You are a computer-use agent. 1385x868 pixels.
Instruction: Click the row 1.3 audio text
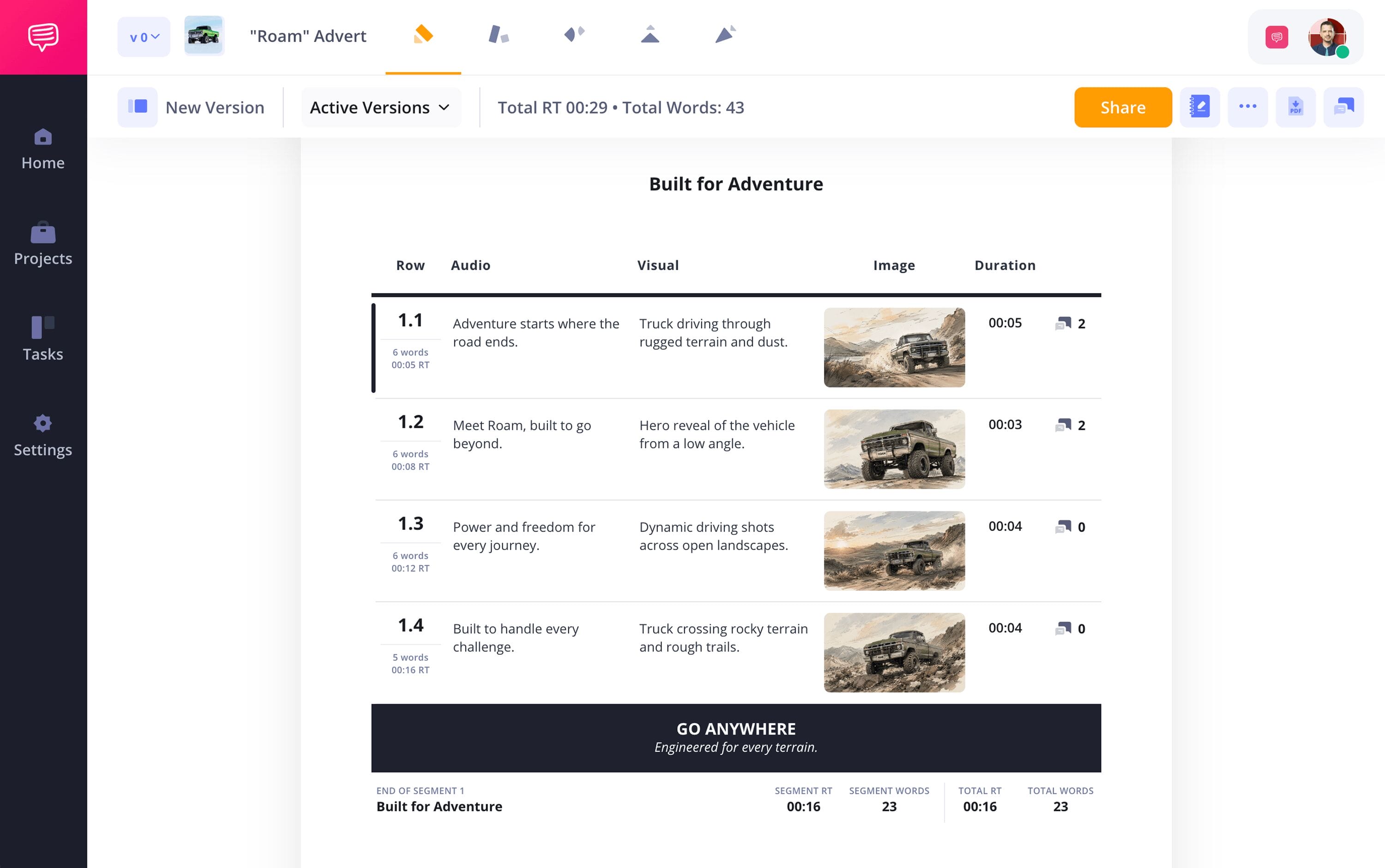coord(524,536)
